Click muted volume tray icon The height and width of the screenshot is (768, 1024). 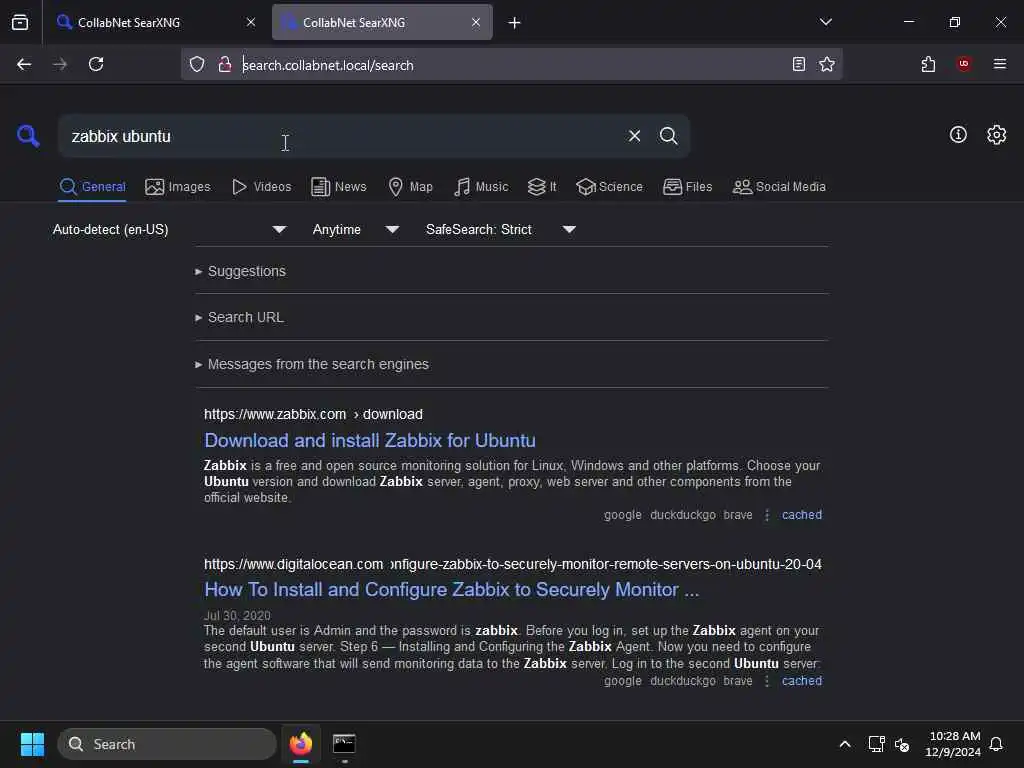[903, 744]
